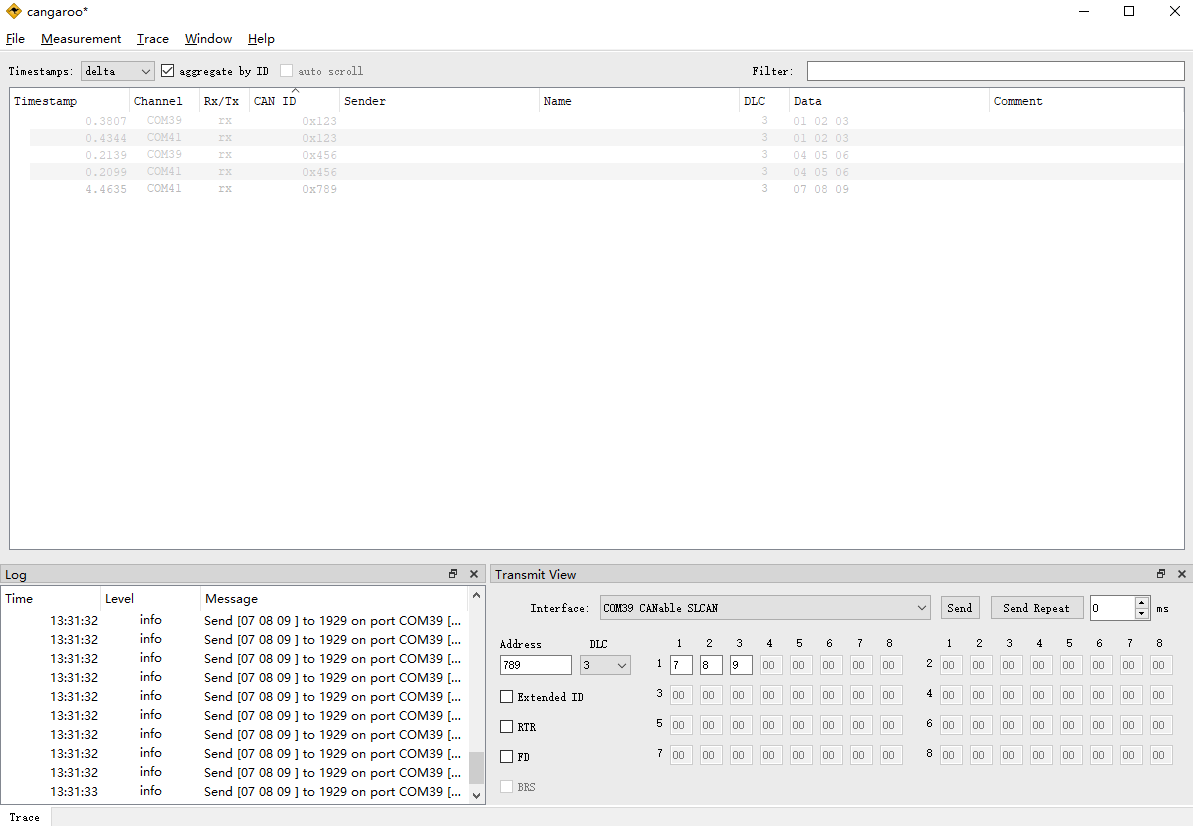Click the Sender column header
1193x826 pixels.
[x=439, y=100]
